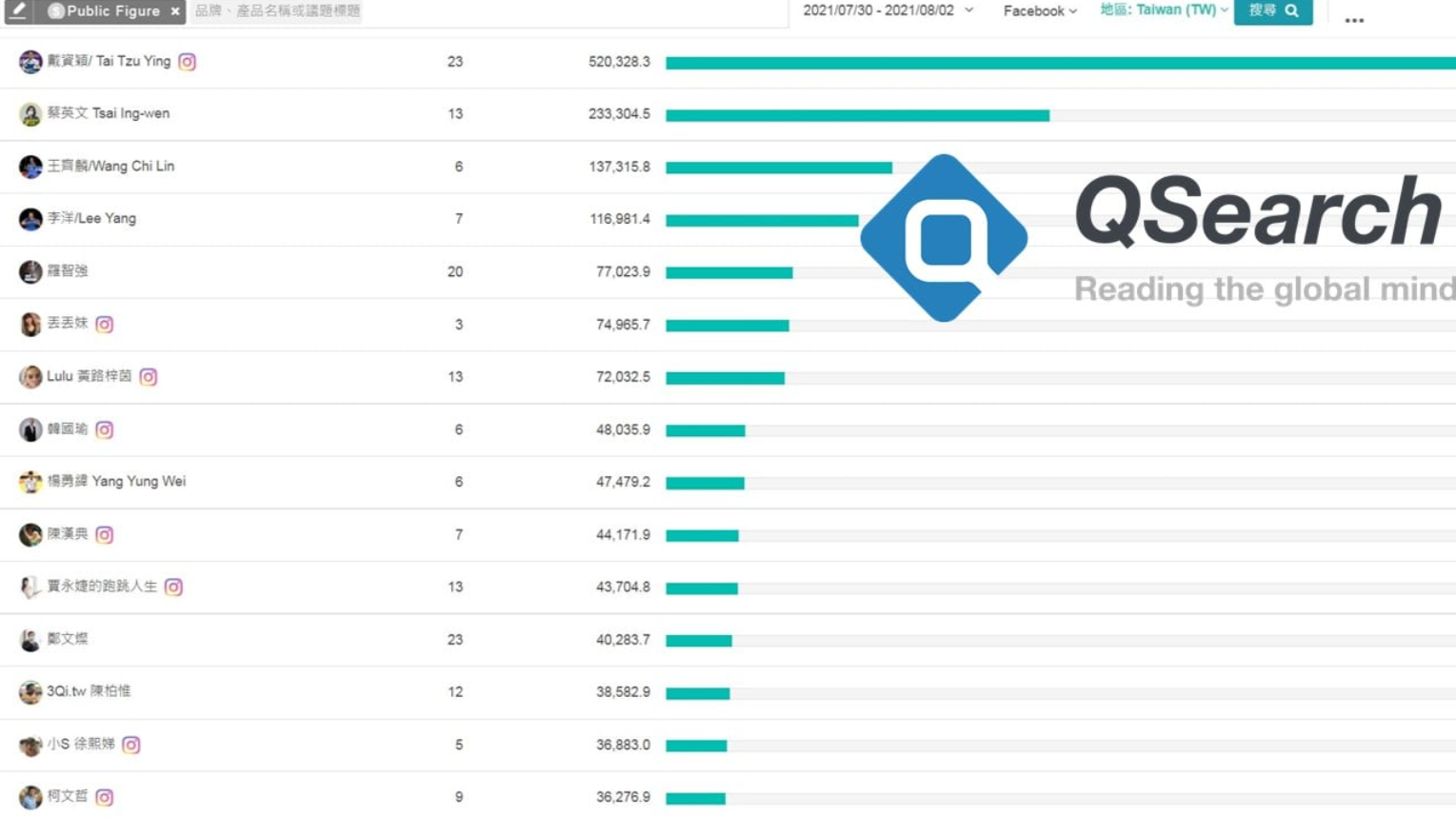Click the pencil edit icon

(18, 10)
